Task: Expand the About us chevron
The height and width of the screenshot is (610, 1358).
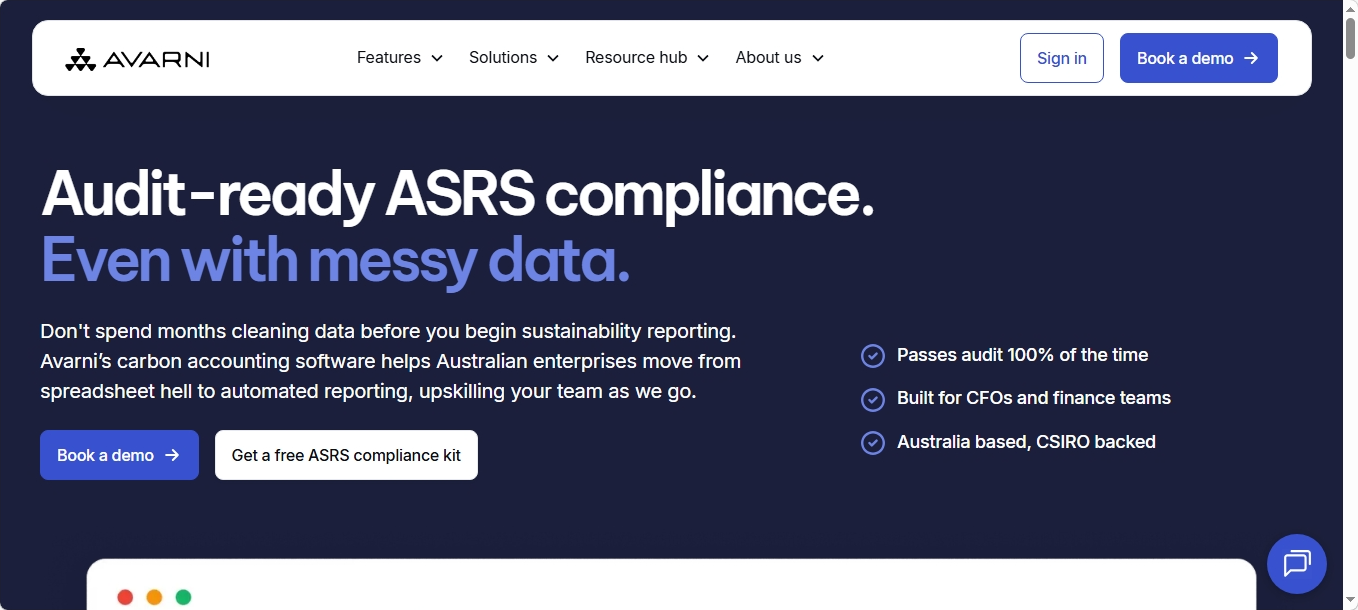Action: [x=818, y=58]
